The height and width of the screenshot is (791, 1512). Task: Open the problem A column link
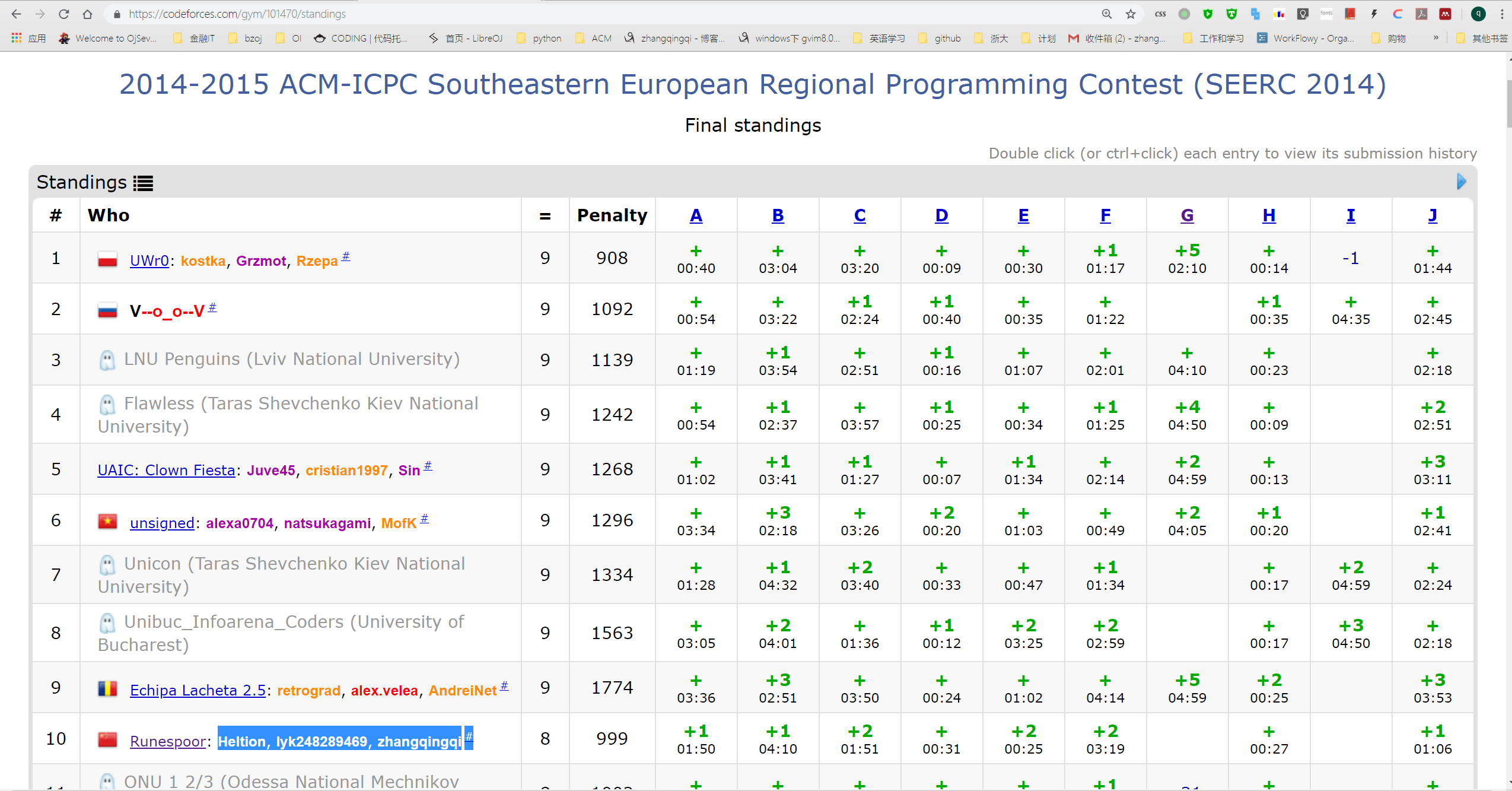click(696, 215)
